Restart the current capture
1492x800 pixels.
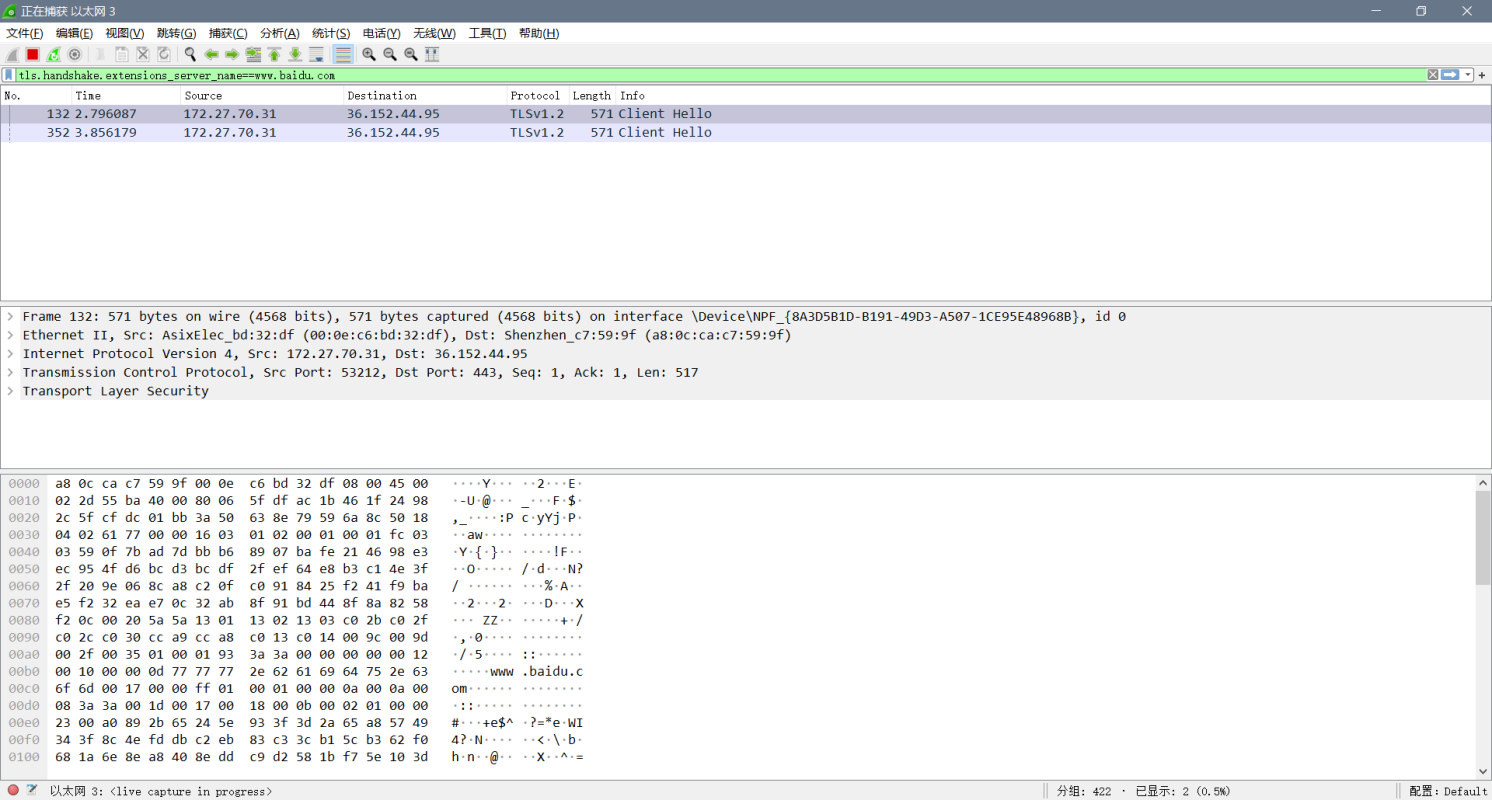pos(53,54)
